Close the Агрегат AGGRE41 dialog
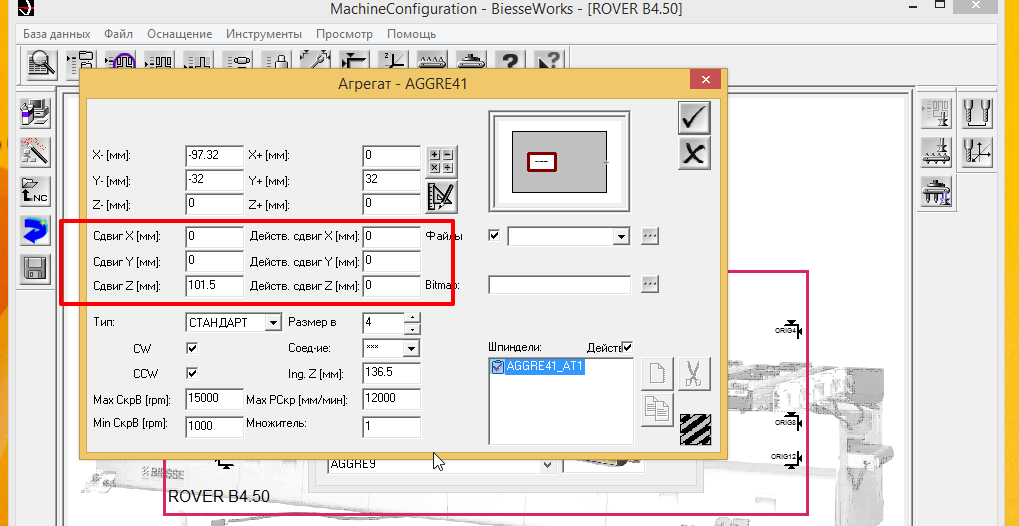 [705, 80]
